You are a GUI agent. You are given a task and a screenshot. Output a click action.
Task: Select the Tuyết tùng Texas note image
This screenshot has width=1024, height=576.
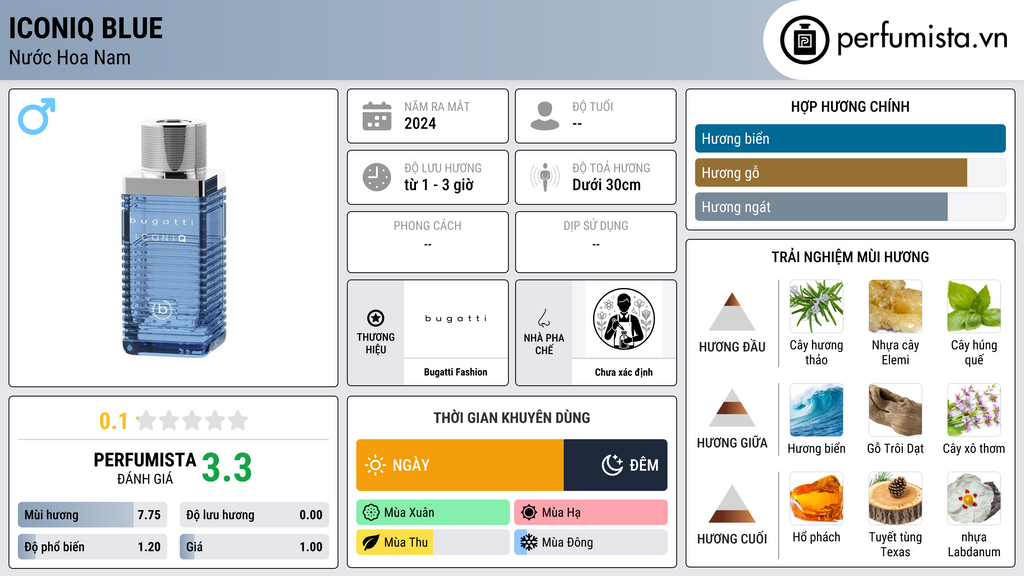pyautogui.click(x=895, y=499)
